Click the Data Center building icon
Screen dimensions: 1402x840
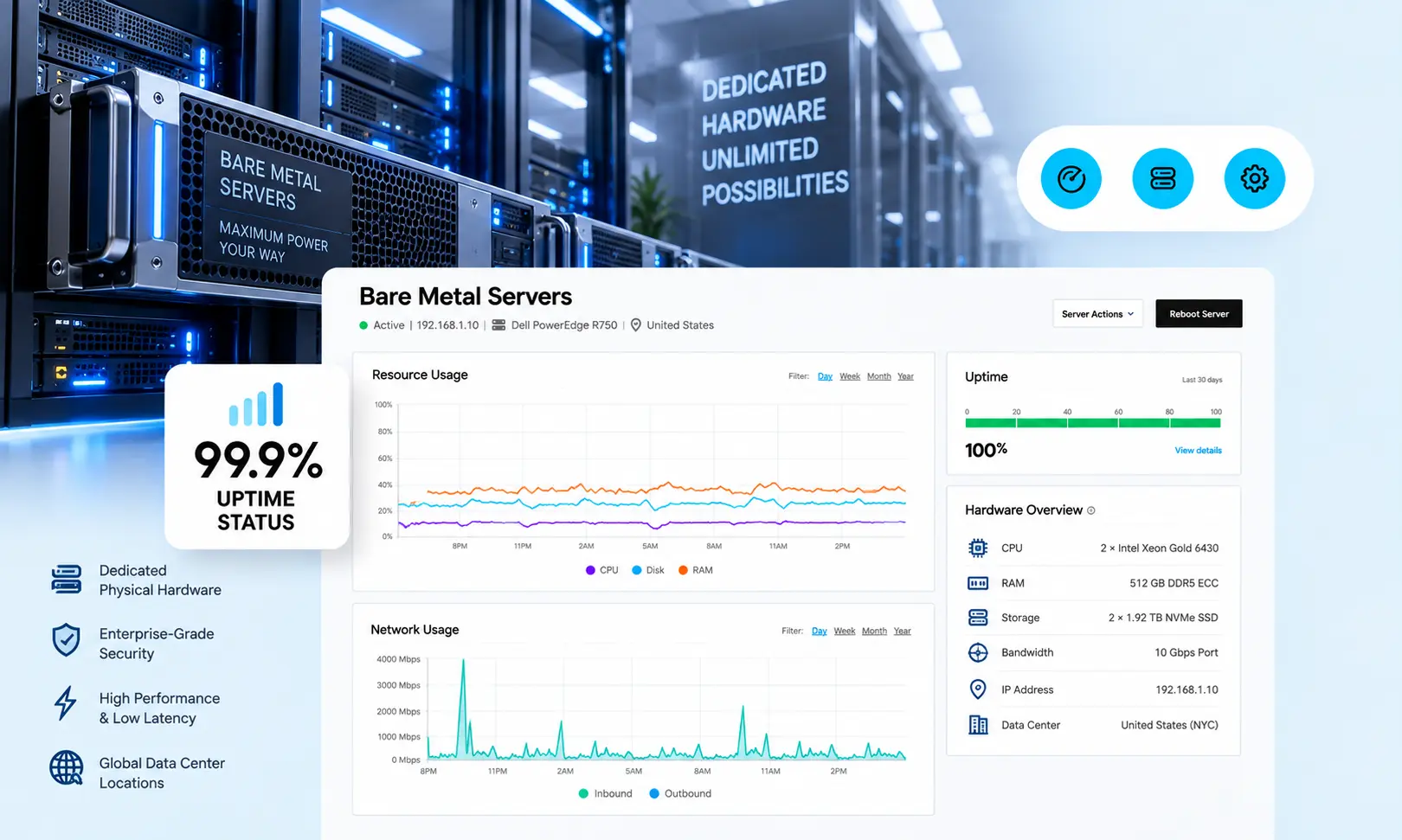[978, 725]
